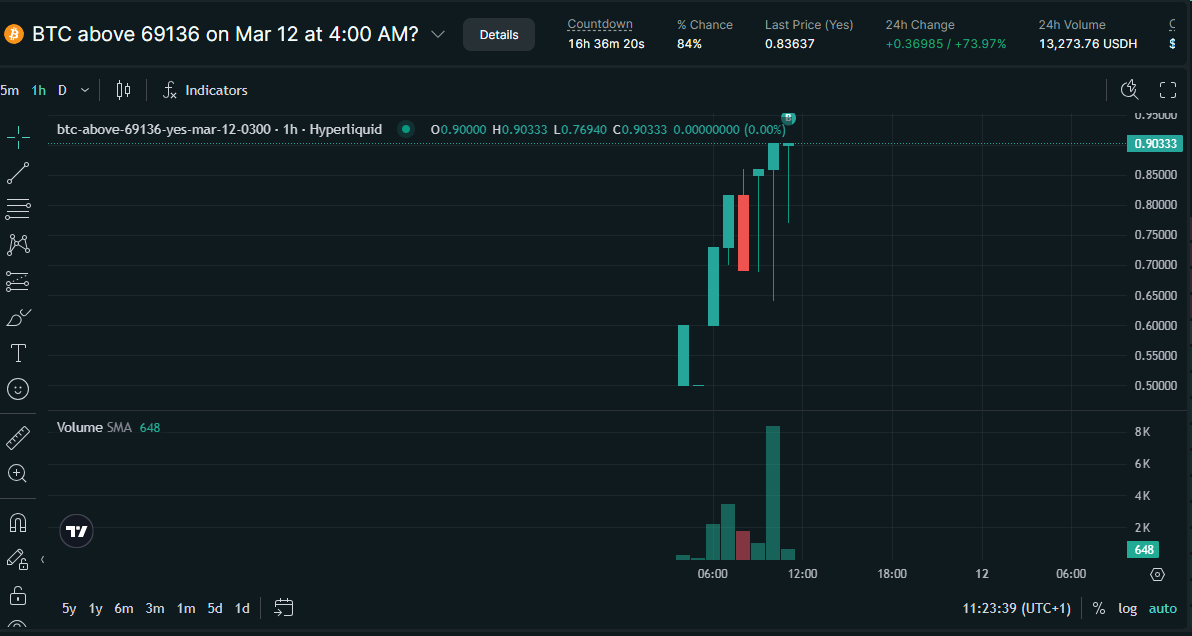This screenshot has height=636, width=1192.
Task: Switch the chart to D interval
Action: pos(62,90)
